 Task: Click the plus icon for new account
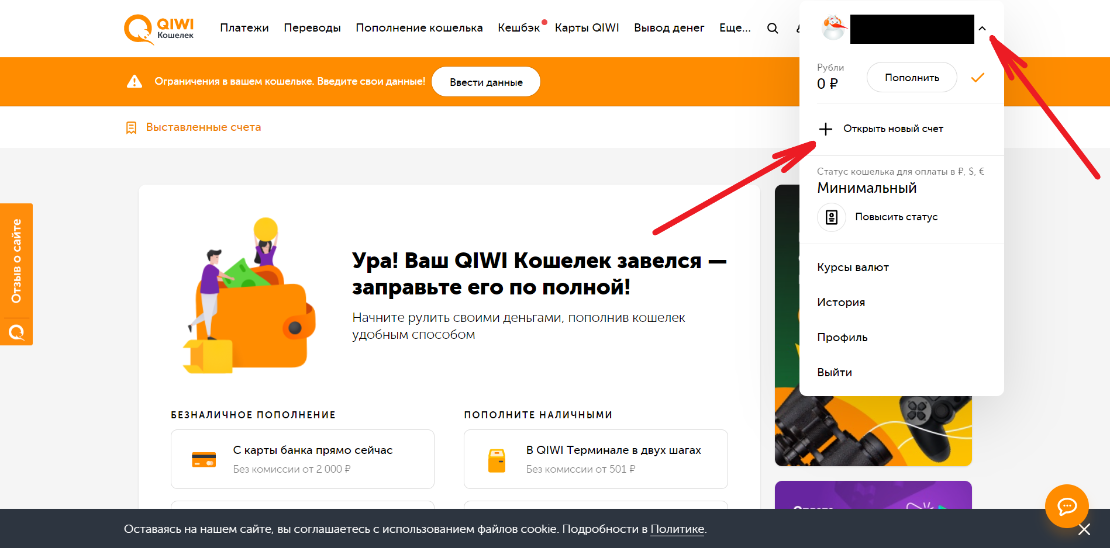point(825,129)
